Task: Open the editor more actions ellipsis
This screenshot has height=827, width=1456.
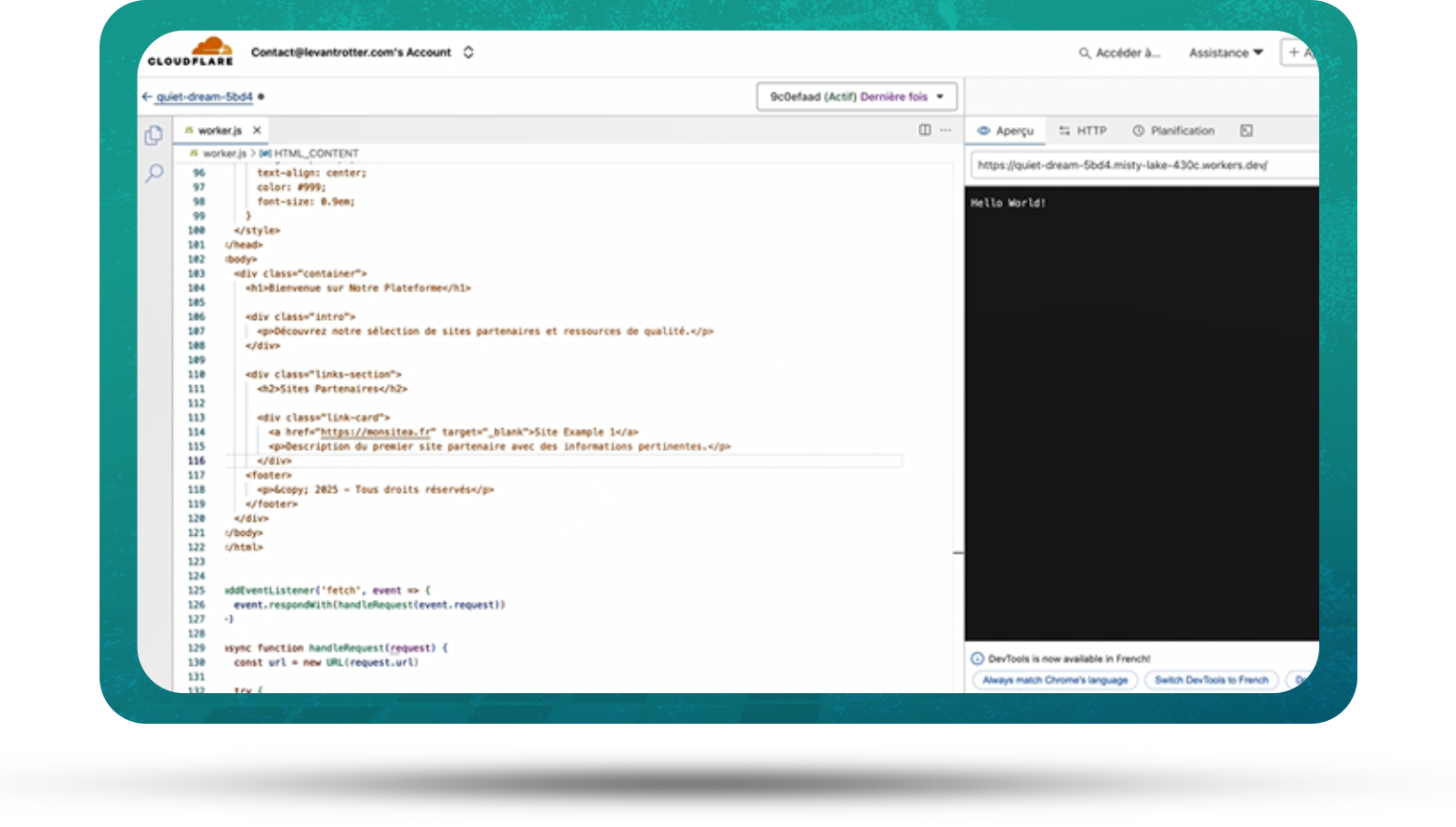Action: (x=945, y=130)
